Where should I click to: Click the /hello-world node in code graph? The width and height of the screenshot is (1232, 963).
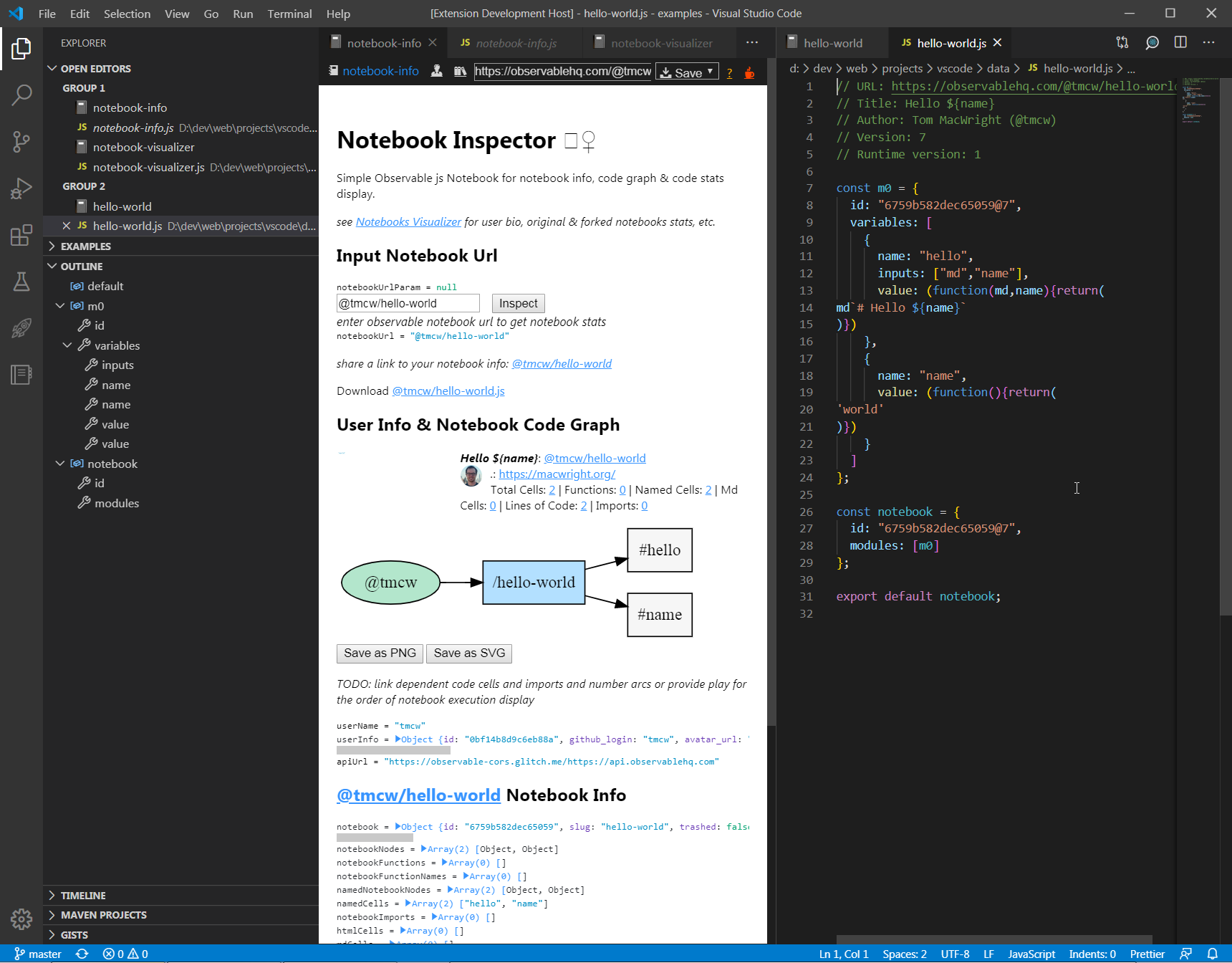534,583
